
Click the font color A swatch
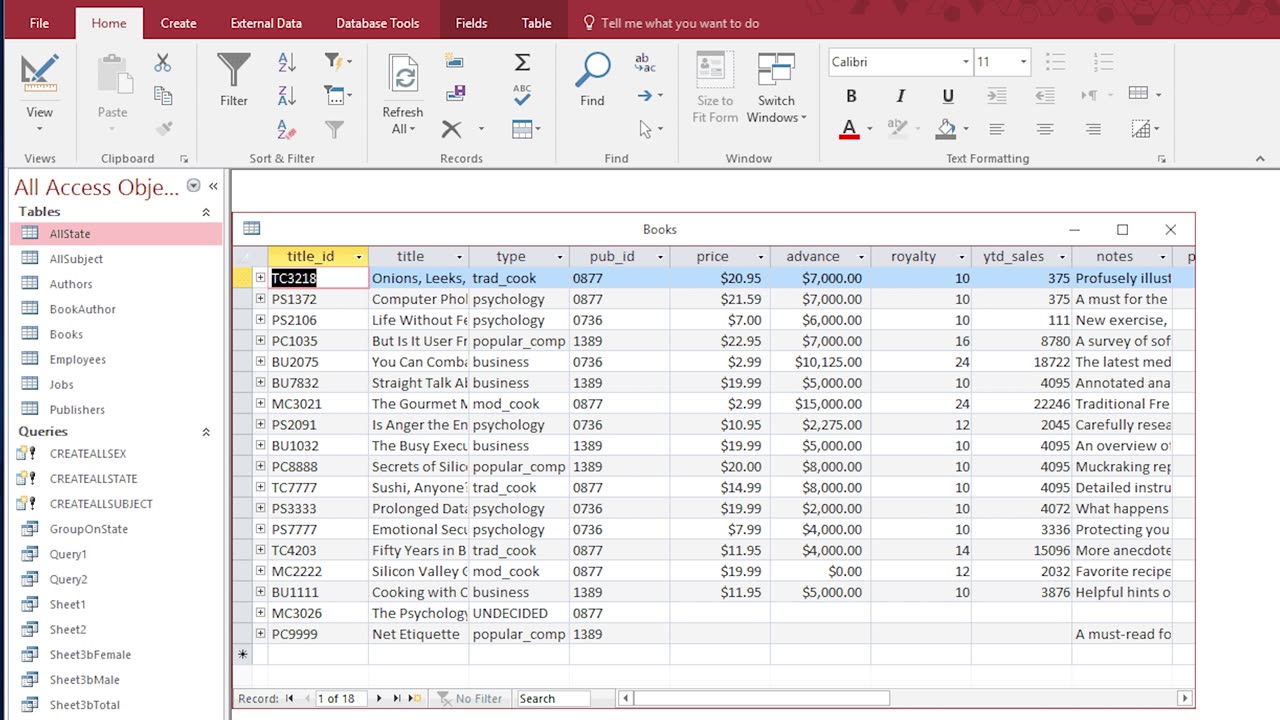point(849,129)
